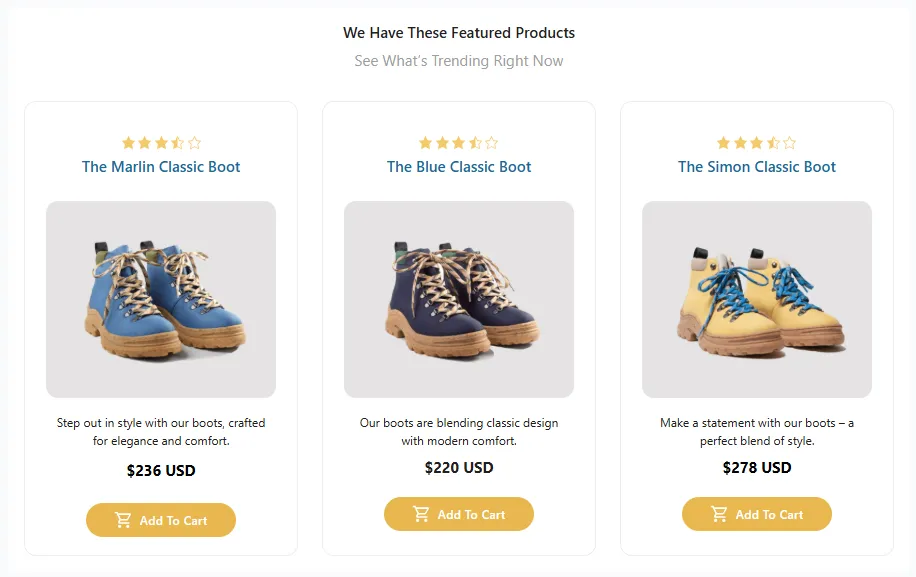This screenshot has width=916, height=577.
Task: Click cart icon on Marlin boot button
Action: [123, 520]
